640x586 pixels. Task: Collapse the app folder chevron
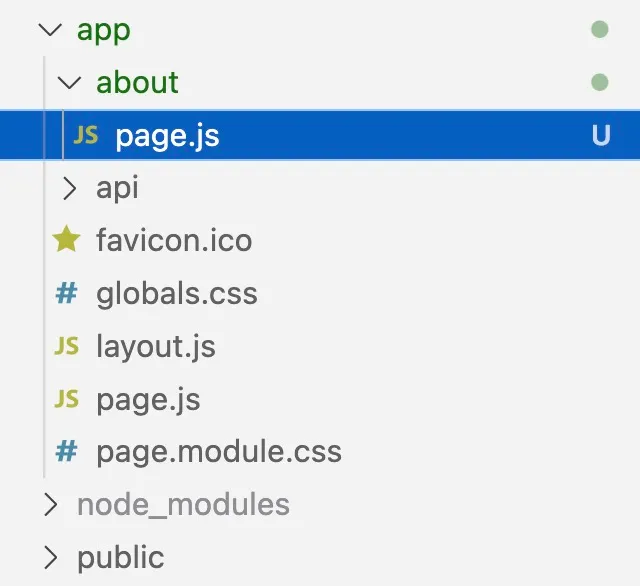coord(50,30)
